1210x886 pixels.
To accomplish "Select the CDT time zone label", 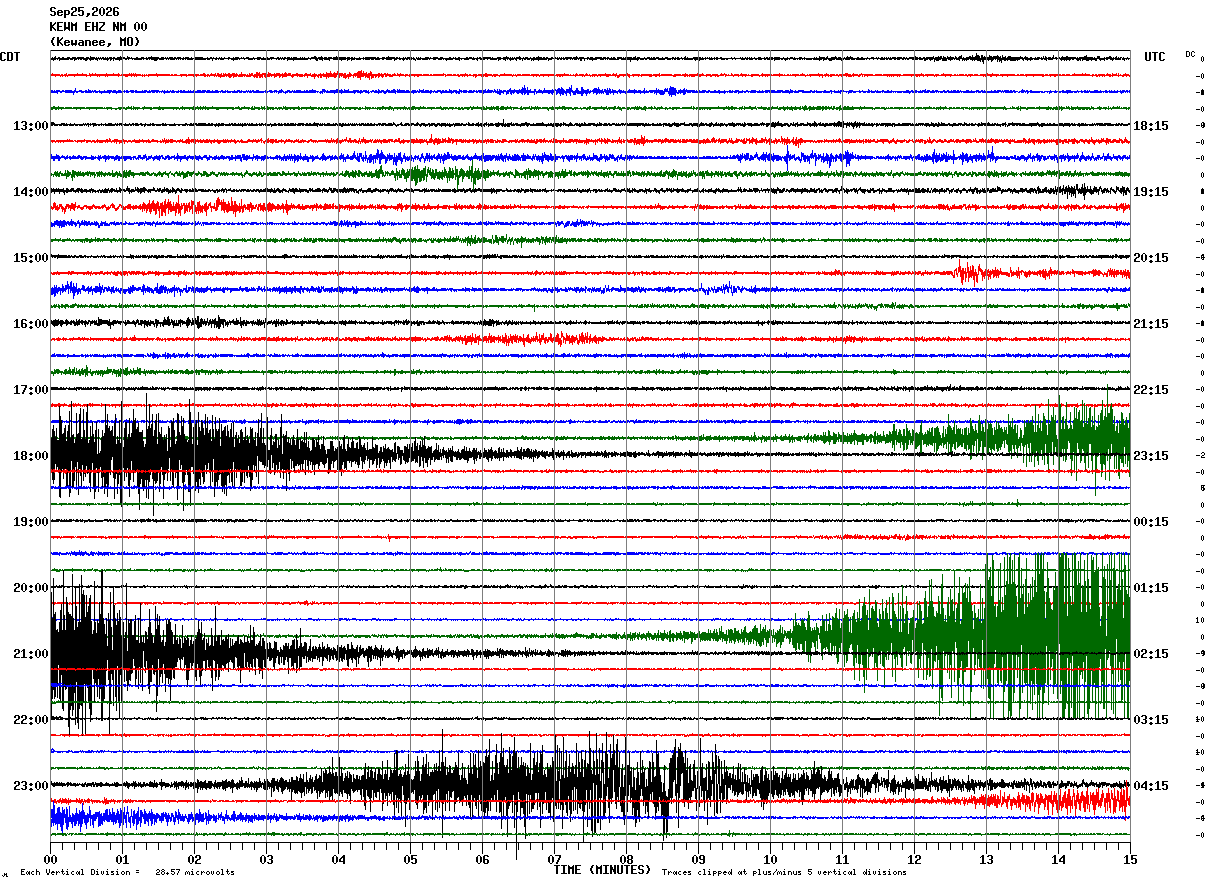I will pyautogui.click(x=10, y=57).
